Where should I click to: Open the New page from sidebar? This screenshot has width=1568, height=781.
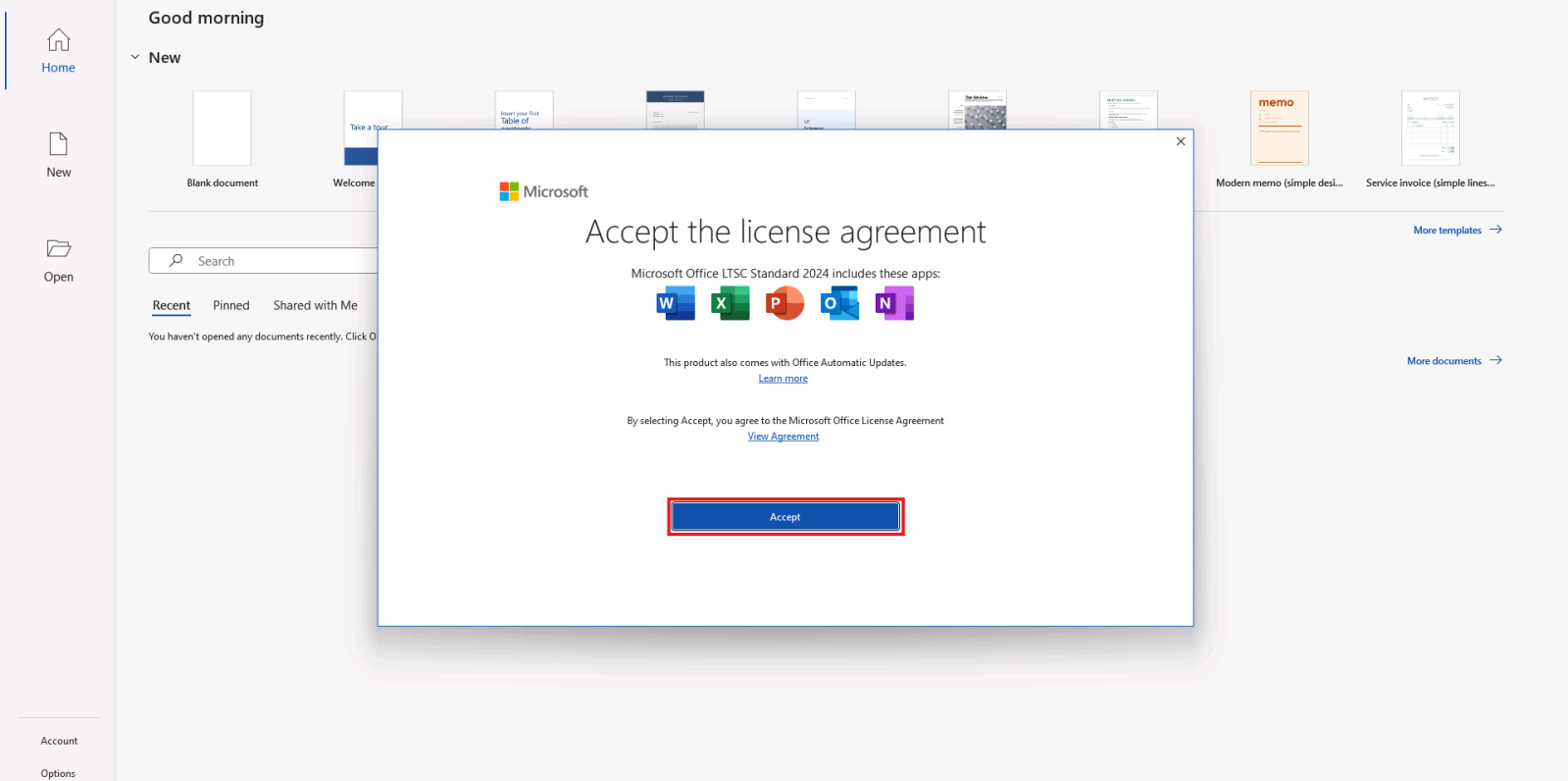coord(58,155)
